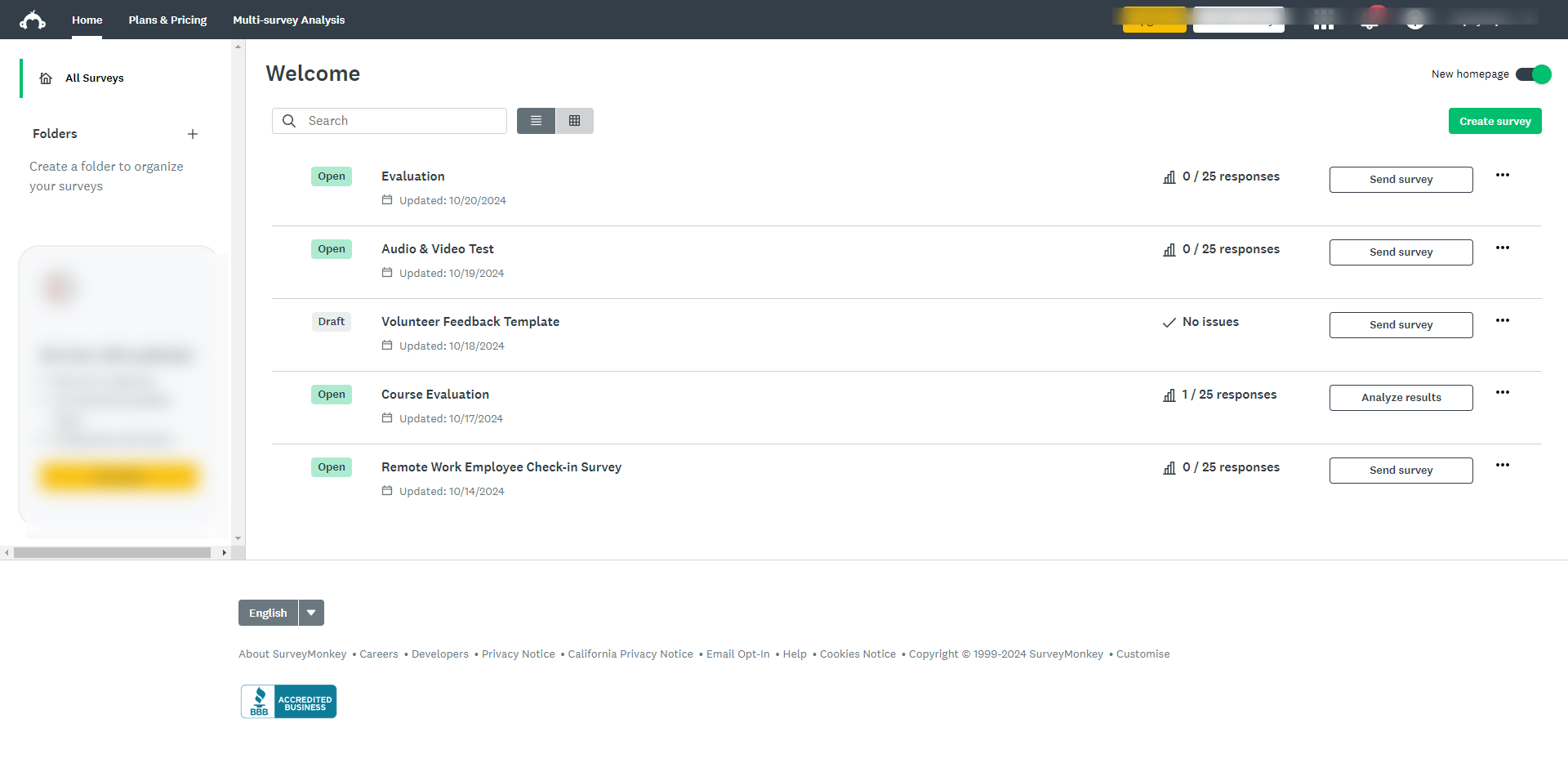Go to Plans & Pricing
Viewport: 1568px width, 772px height.
[167, 20]
